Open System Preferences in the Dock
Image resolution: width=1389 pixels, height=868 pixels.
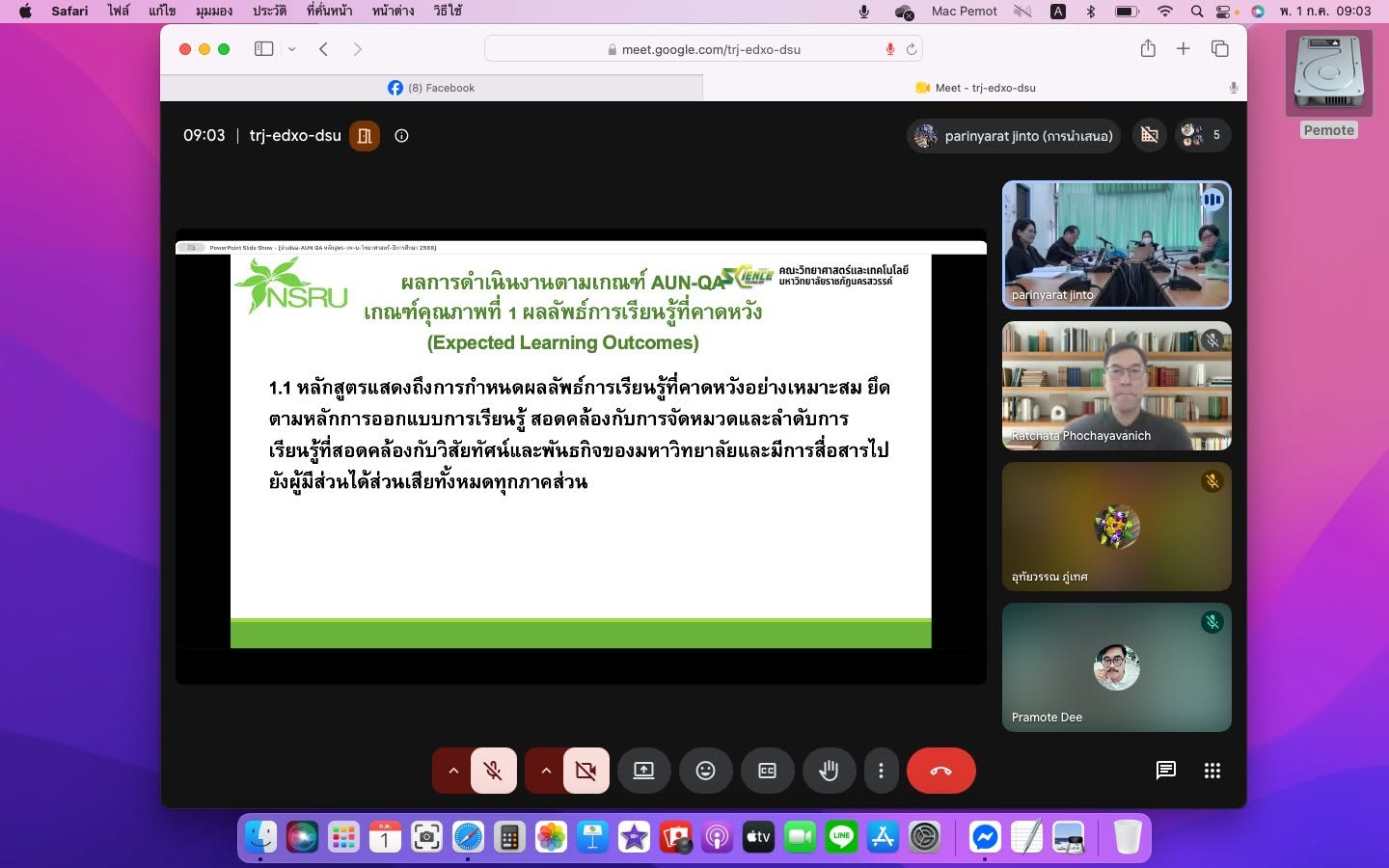tap(924, 836)
